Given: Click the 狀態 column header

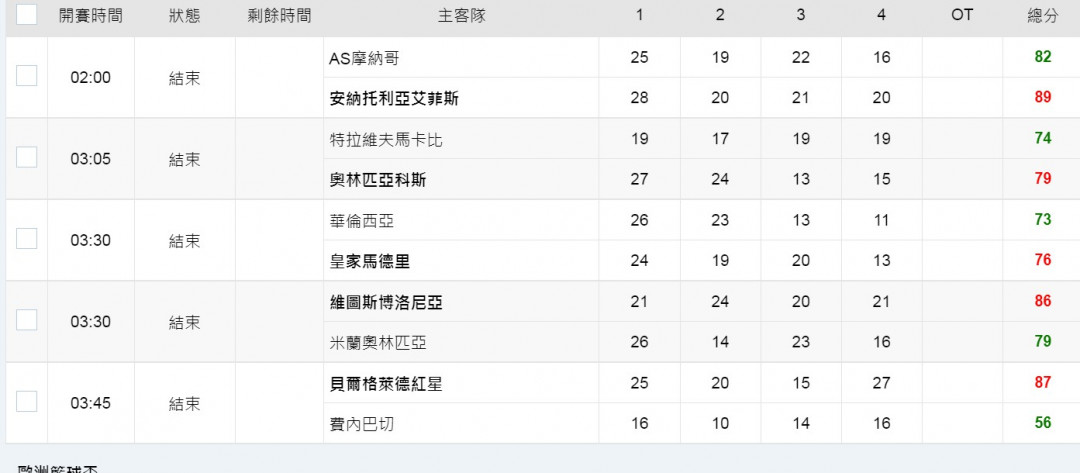Looking at the screenshot, I should 185,16.
